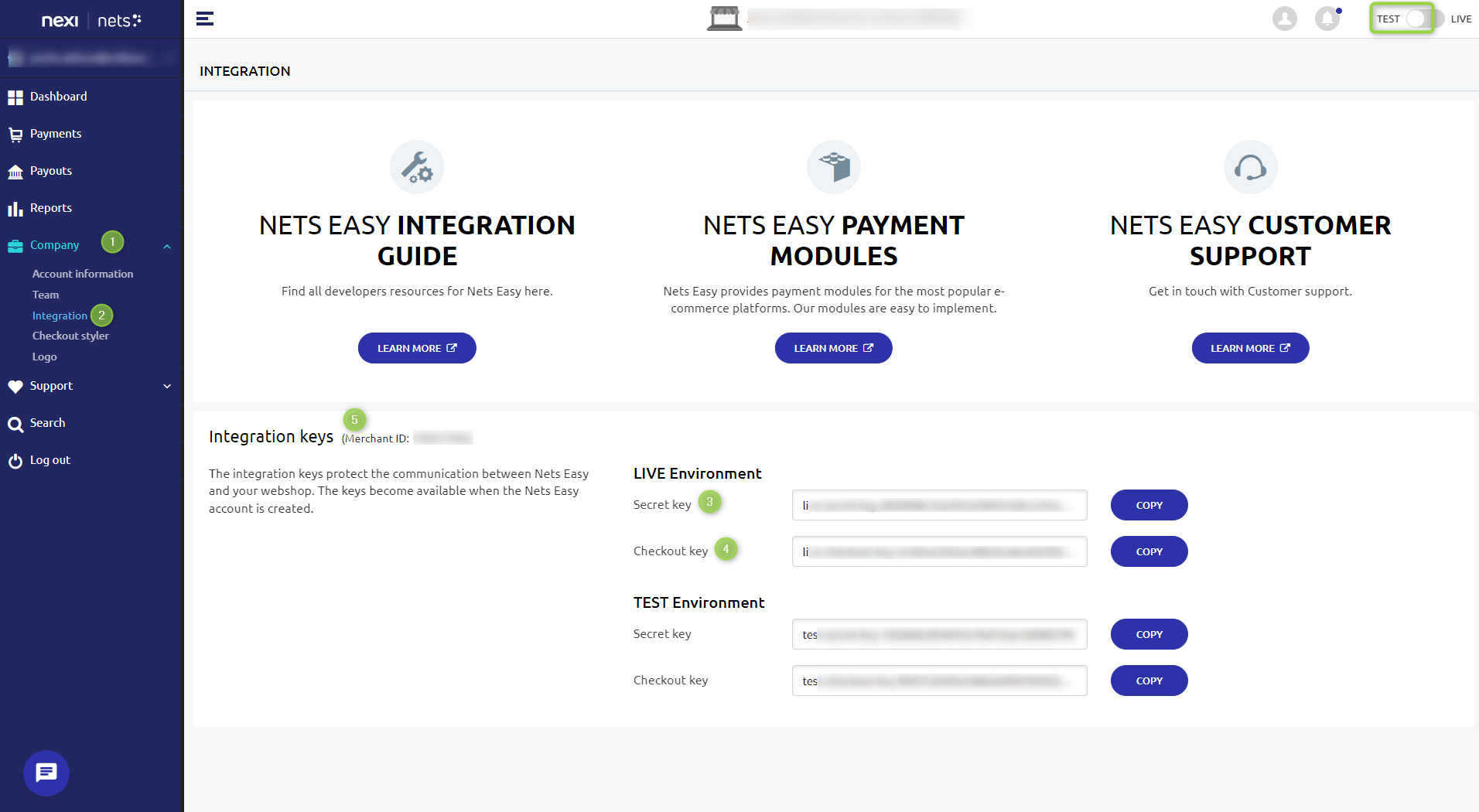Image resolution: width=1479 pixels, height=812 pixels.
Task: Click the LIVE Environment heading
Action: [x=698, y=473]
